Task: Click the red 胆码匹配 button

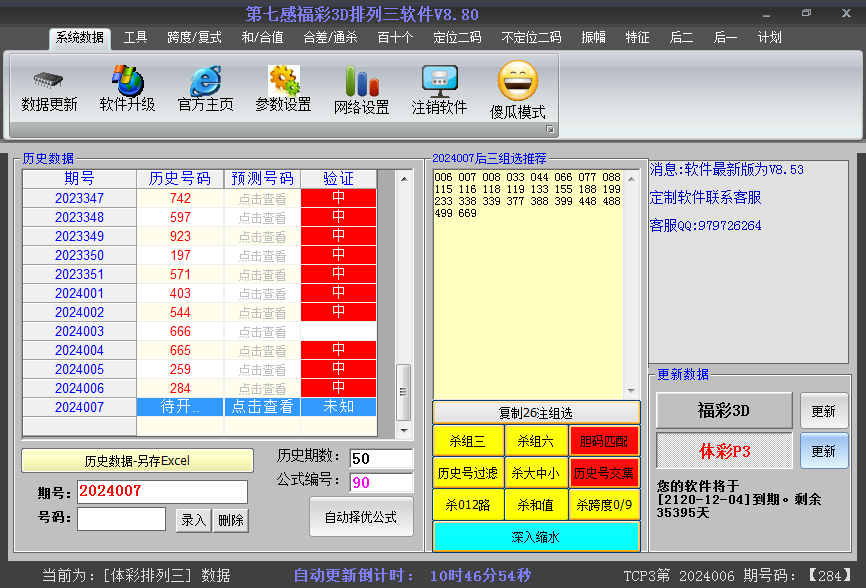Action: (x=604, y=441)
